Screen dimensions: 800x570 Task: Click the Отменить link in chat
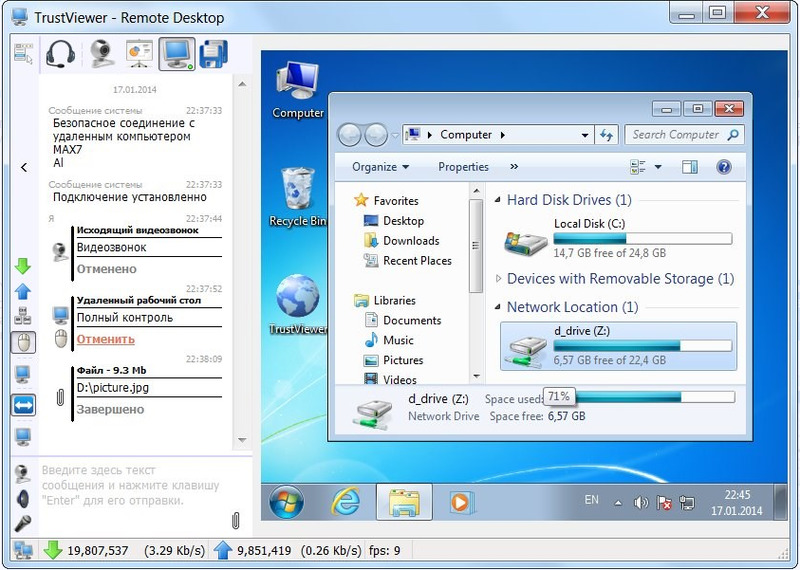click(106, 339)
